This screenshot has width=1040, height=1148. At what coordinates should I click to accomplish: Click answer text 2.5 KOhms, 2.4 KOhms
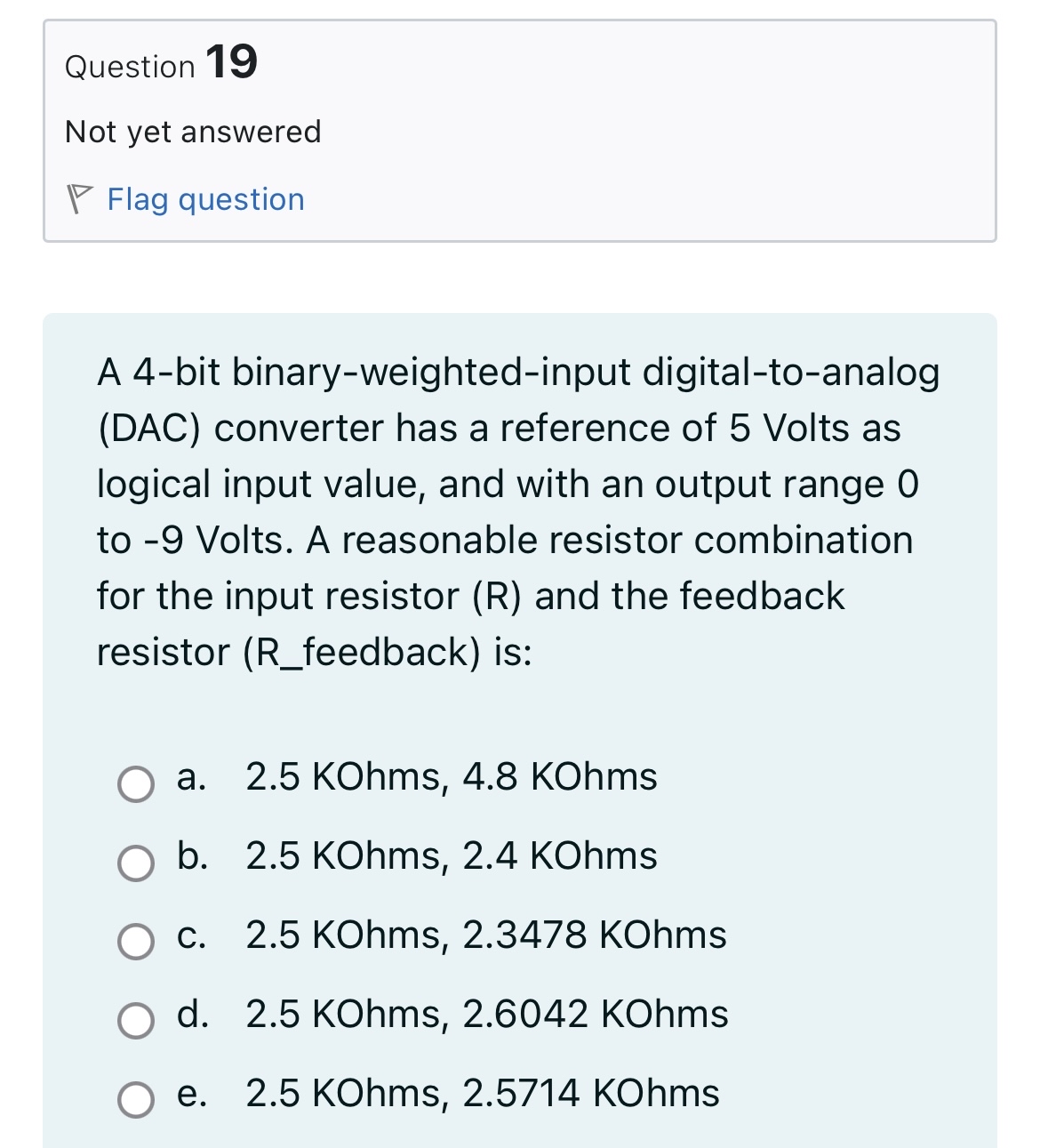(x=451, y=855)
